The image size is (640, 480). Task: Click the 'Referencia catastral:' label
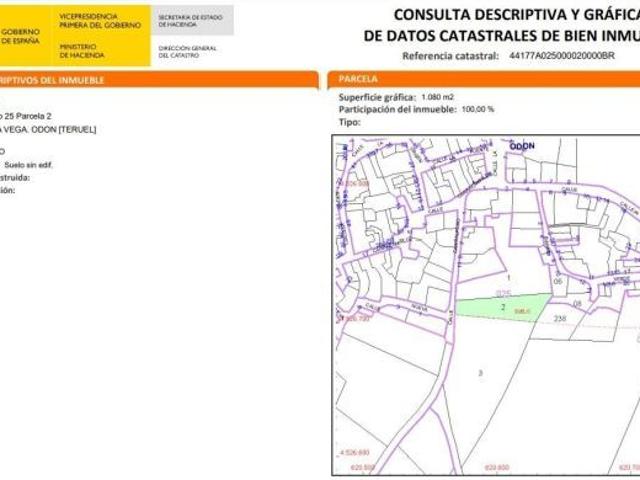click(451, 56)
